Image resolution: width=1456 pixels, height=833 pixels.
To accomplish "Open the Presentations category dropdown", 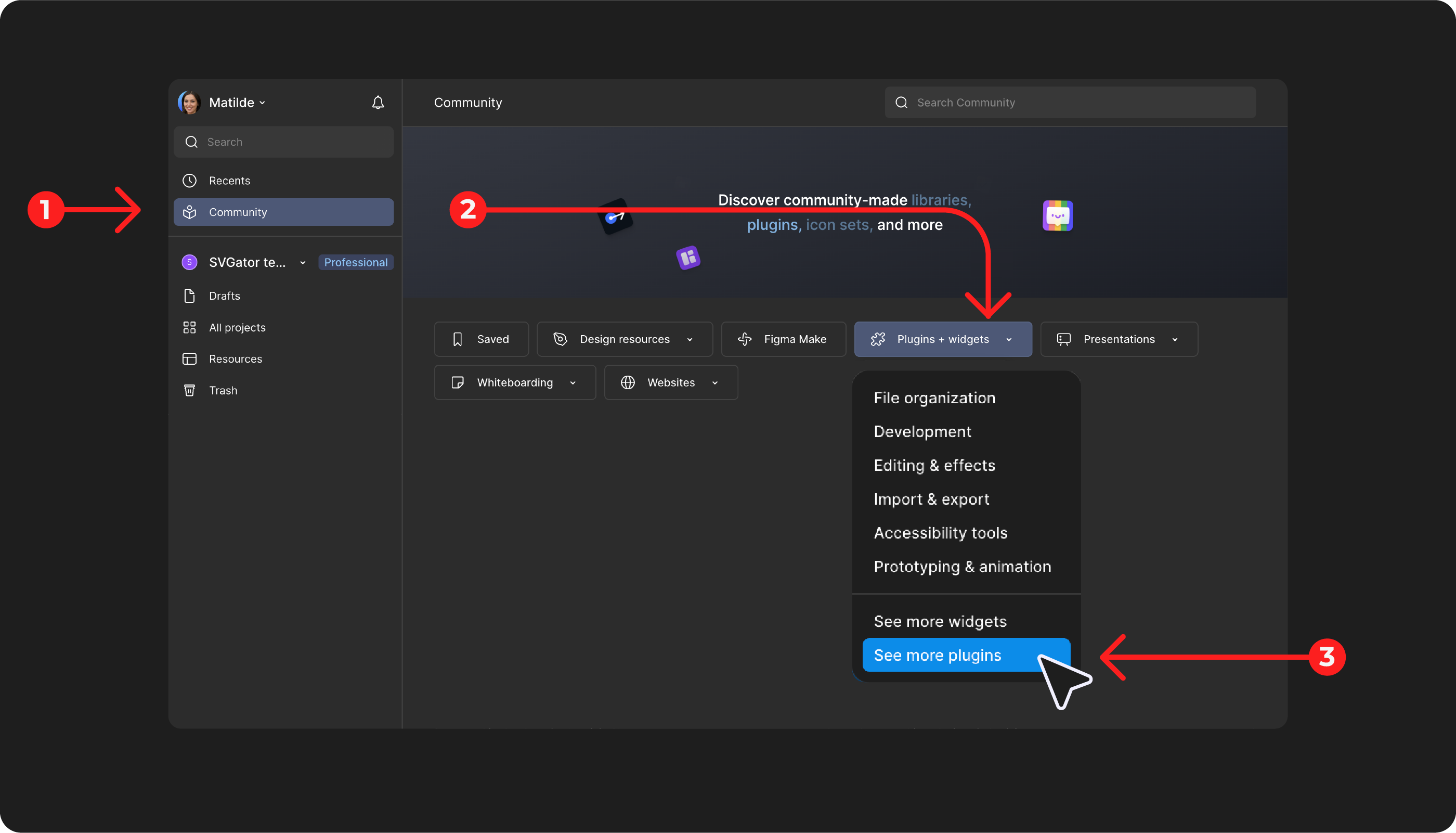I will [x=1119, y=339].
